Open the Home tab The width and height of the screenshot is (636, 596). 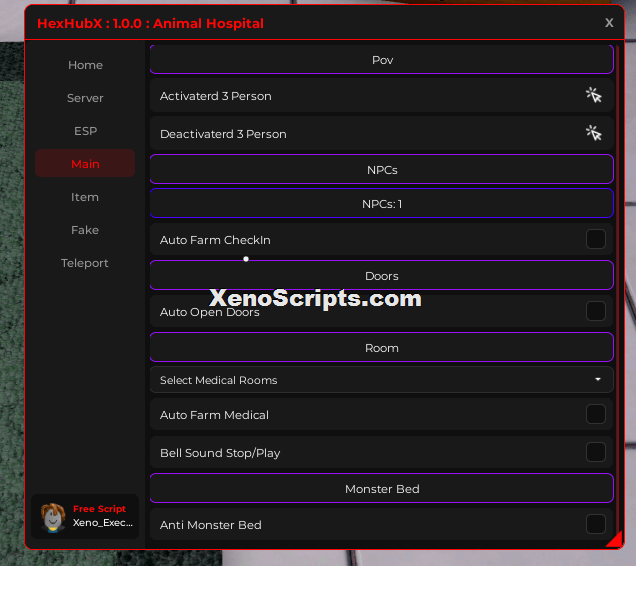(x=85, y=65)
